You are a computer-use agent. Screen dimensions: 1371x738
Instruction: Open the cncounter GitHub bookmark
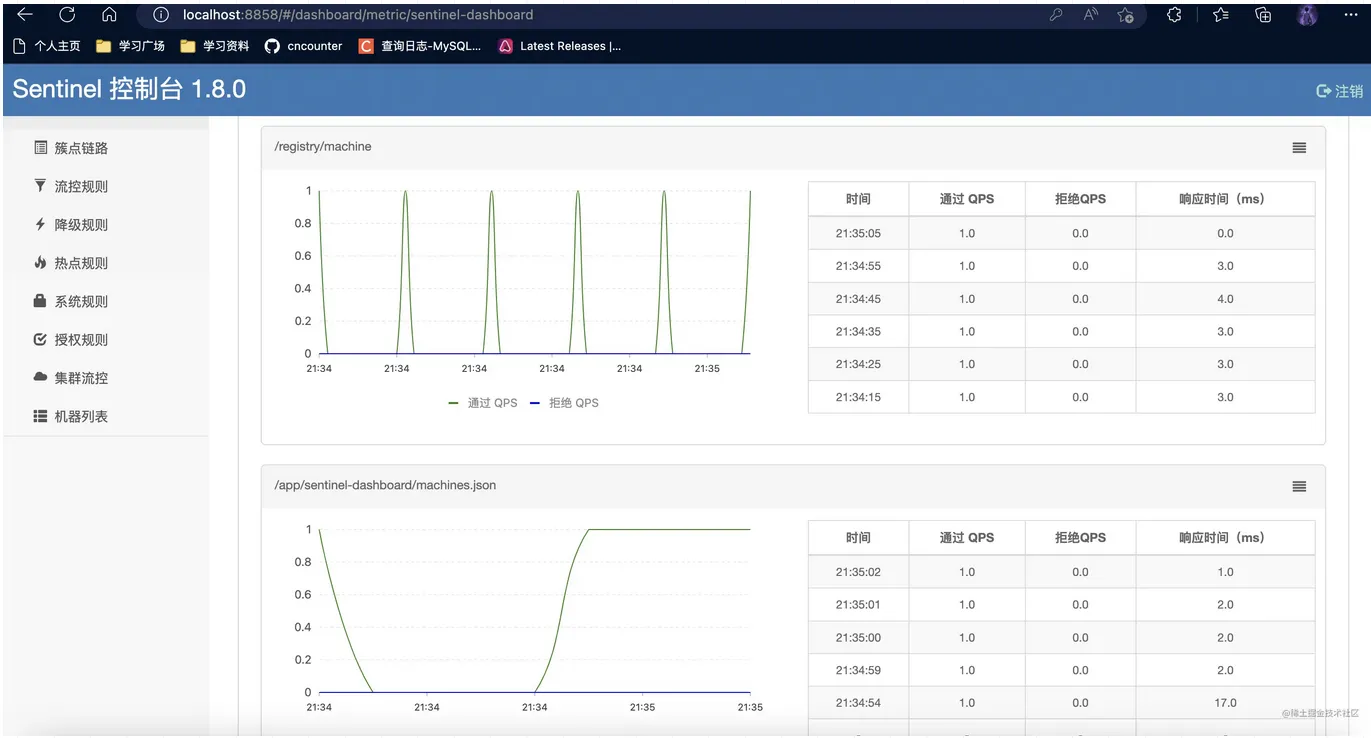coord(304,46)
